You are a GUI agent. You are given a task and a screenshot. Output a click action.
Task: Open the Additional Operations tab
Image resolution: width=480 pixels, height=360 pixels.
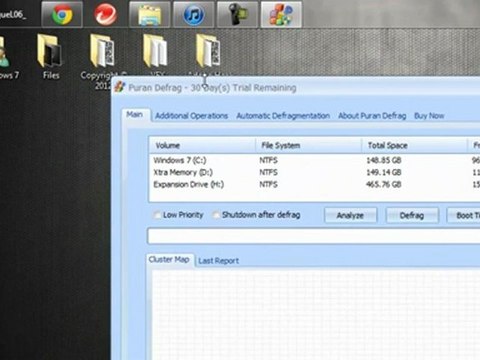(x=191, y=116)
